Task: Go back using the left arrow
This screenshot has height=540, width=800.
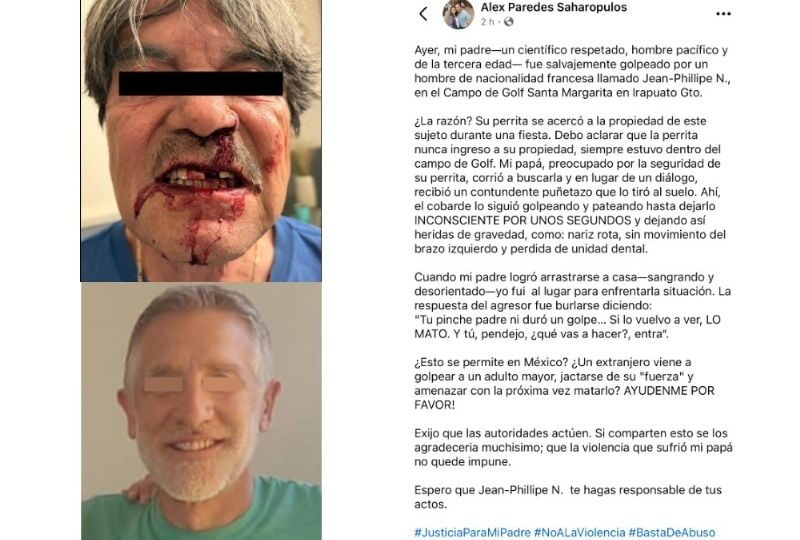Action: 423,14
